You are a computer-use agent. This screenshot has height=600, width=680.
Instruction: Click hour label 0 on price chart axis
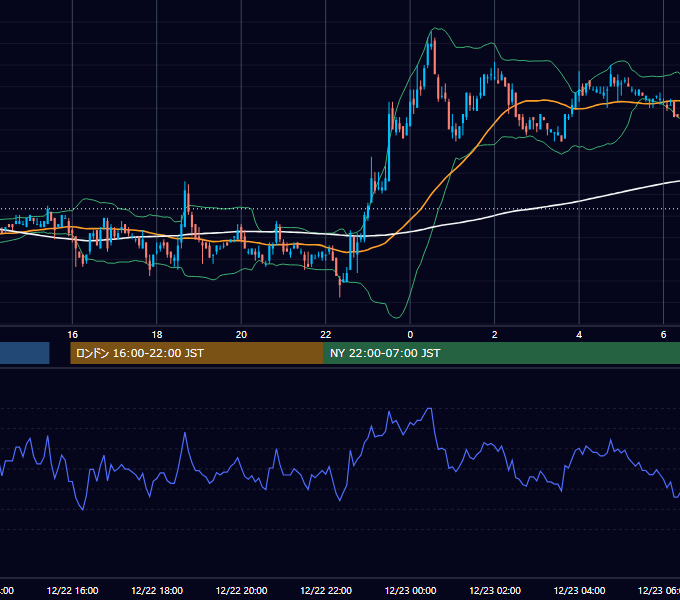(x=410, y=334)
